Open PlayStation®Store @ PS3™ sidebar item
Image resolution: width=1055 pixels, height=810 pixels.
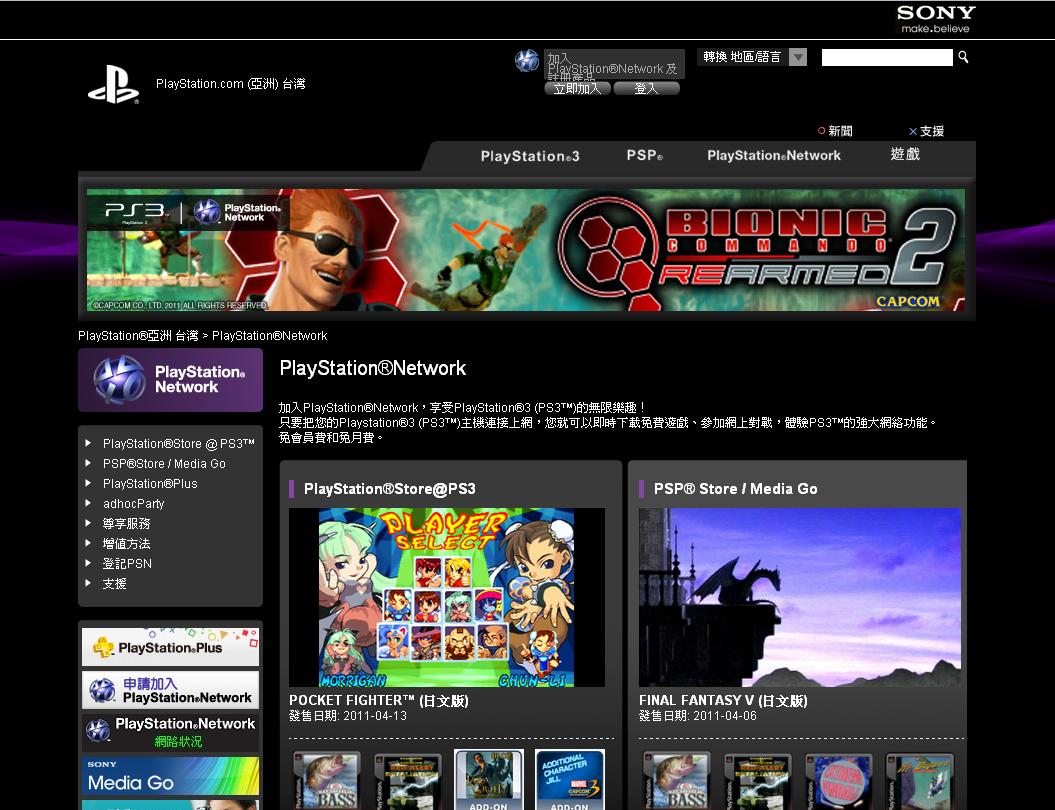179,444
